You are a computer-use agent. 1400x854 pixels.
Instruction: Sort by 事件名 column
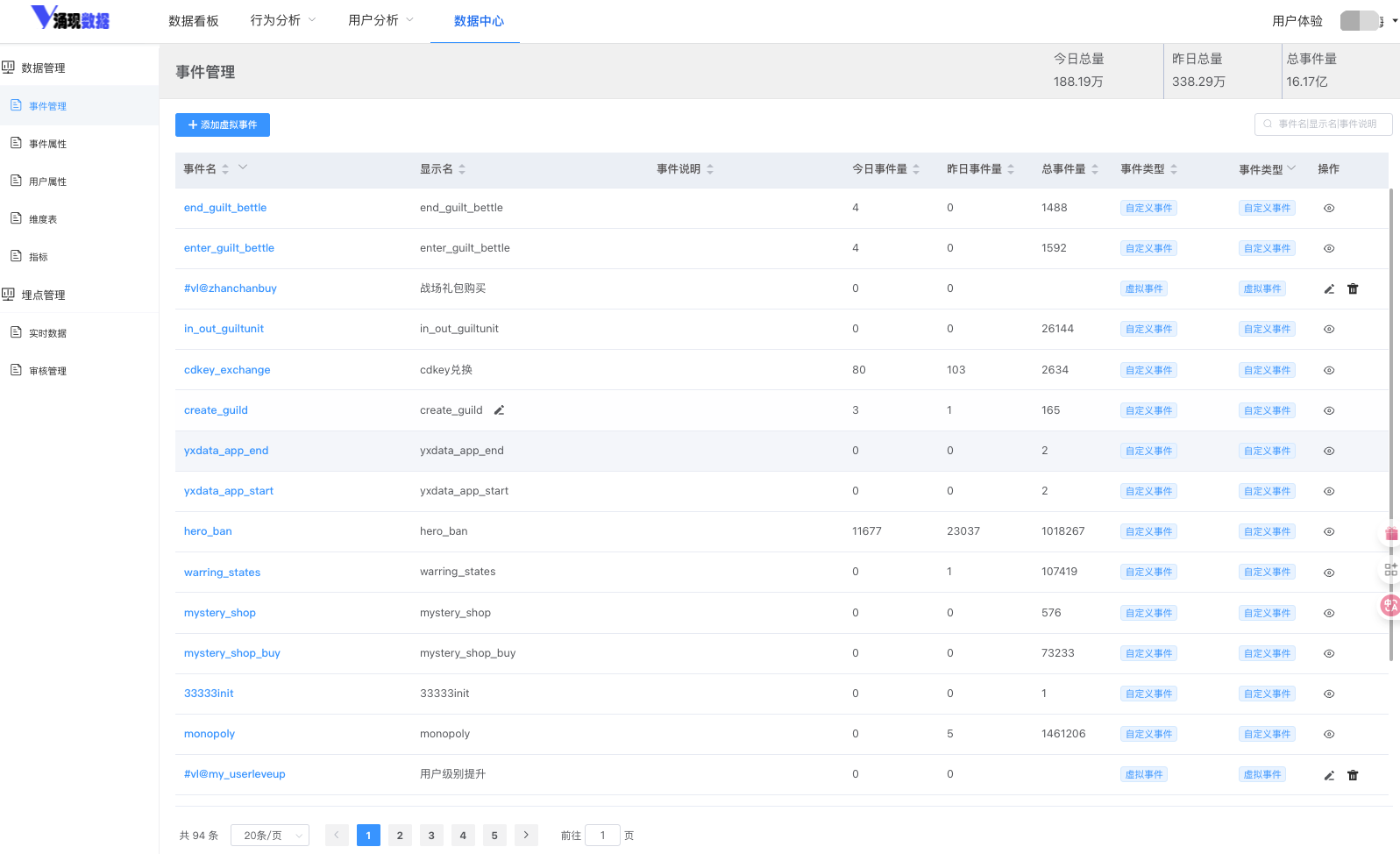(x=225, y=169)
